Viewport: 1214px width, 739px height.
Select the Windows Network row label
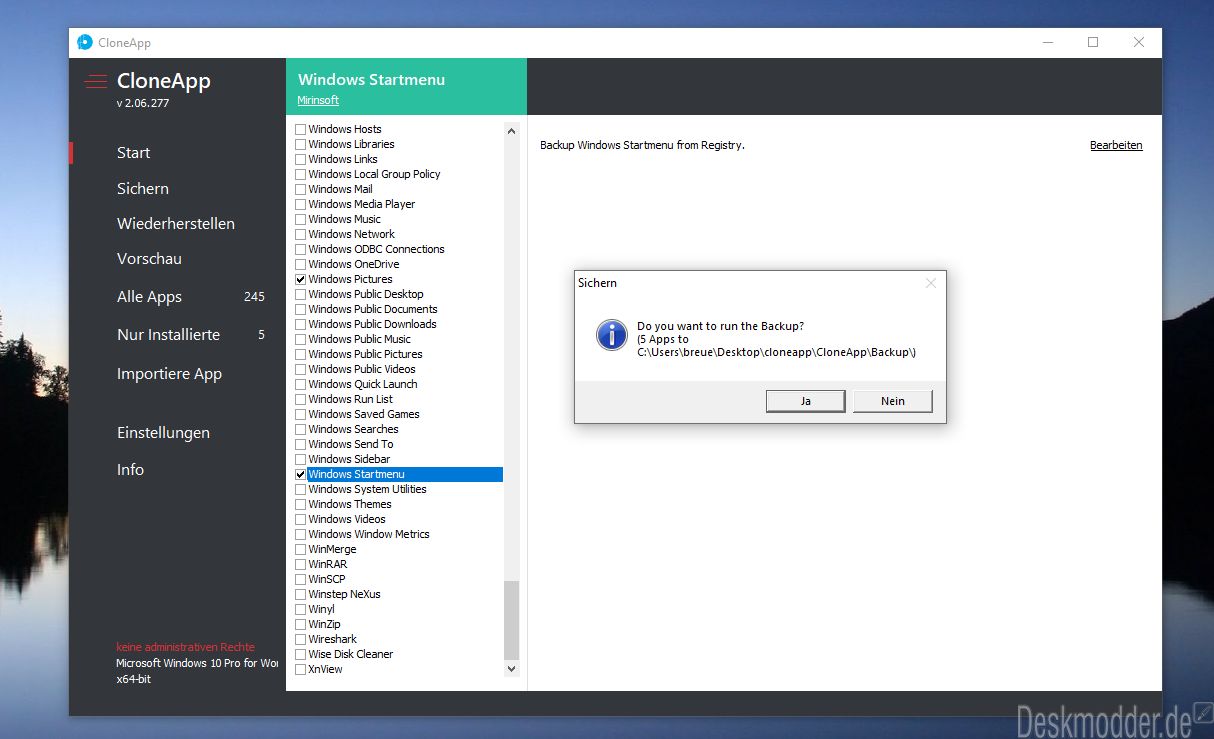coord(351,234)
